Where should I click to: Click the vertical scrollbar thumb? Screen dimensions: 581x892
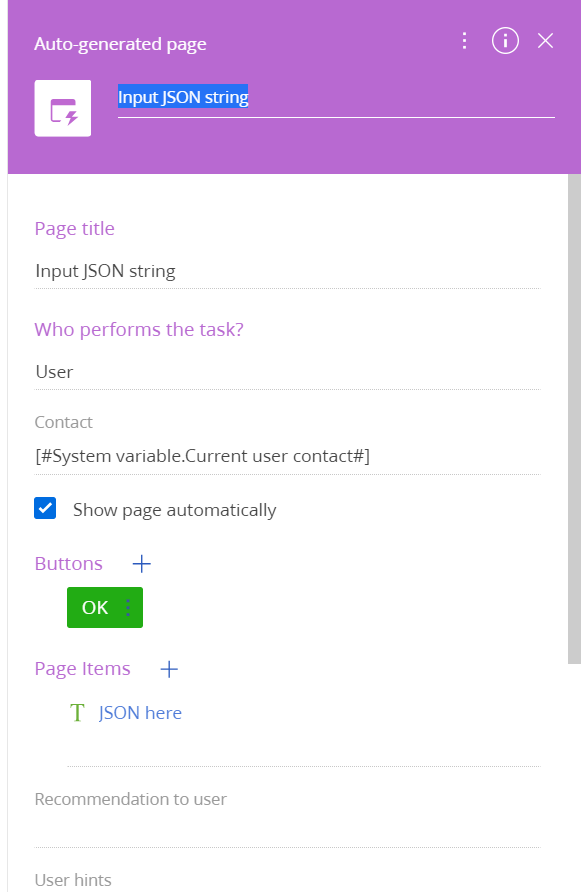[x=574, y=419]
